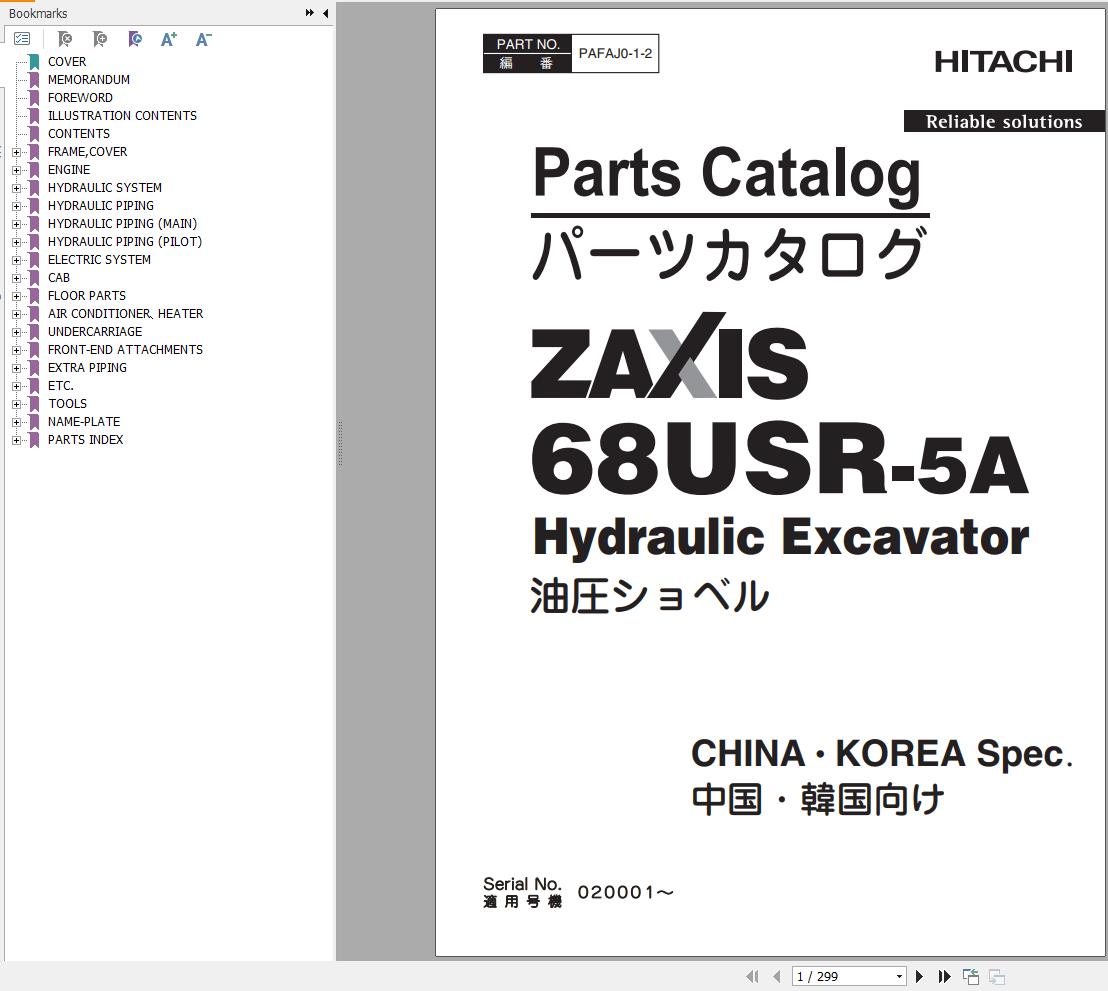This screenshot has height=991, width=1108.
Task: Expand the EXTRA PIPING bookmark
Action: (16, 368)
